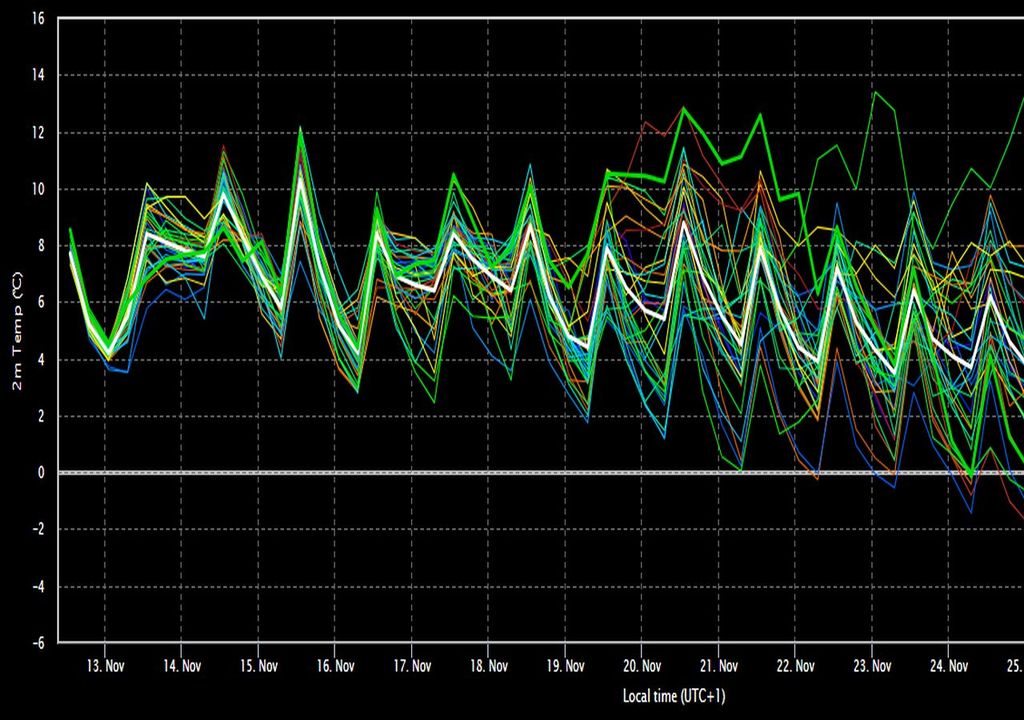Click the '20. Nov' date label

(642, 666)
